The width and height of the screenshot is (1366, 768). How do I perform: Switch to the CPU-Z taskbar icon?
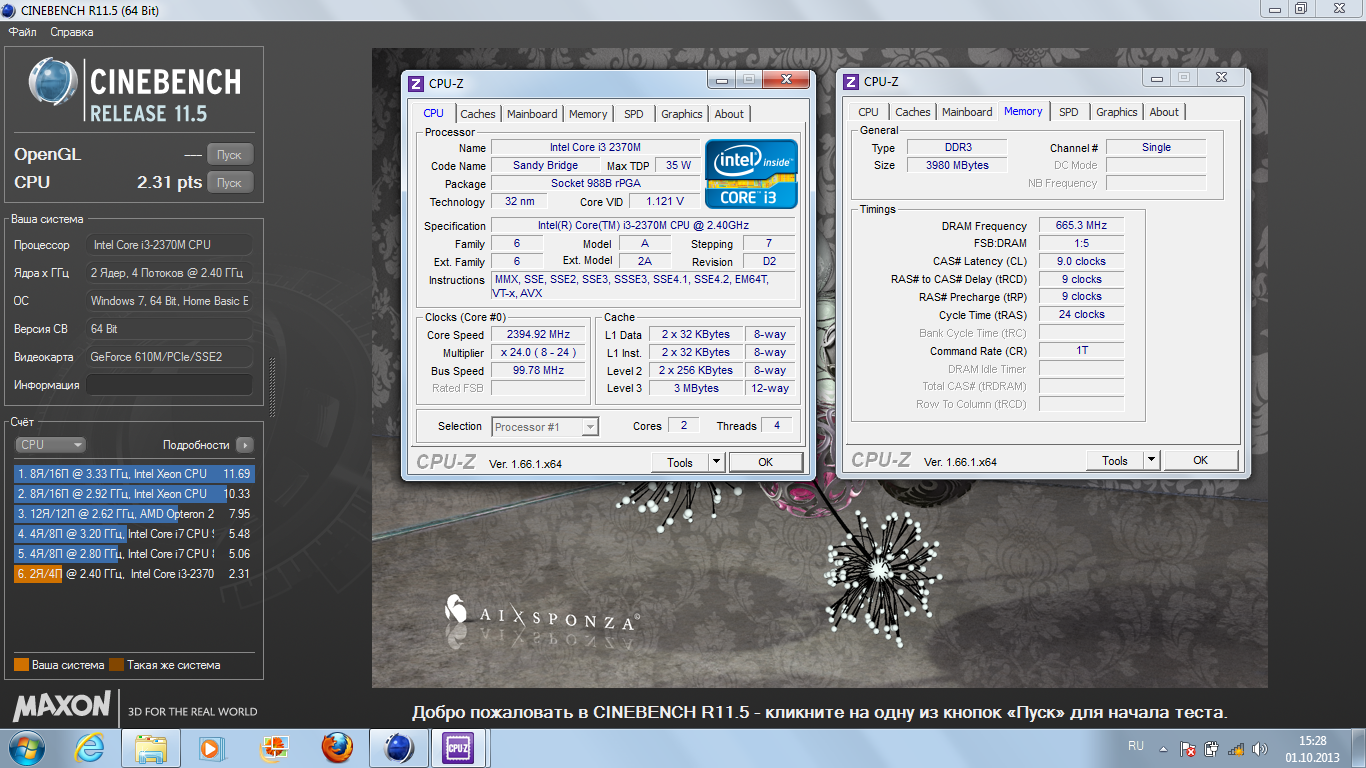458,747
